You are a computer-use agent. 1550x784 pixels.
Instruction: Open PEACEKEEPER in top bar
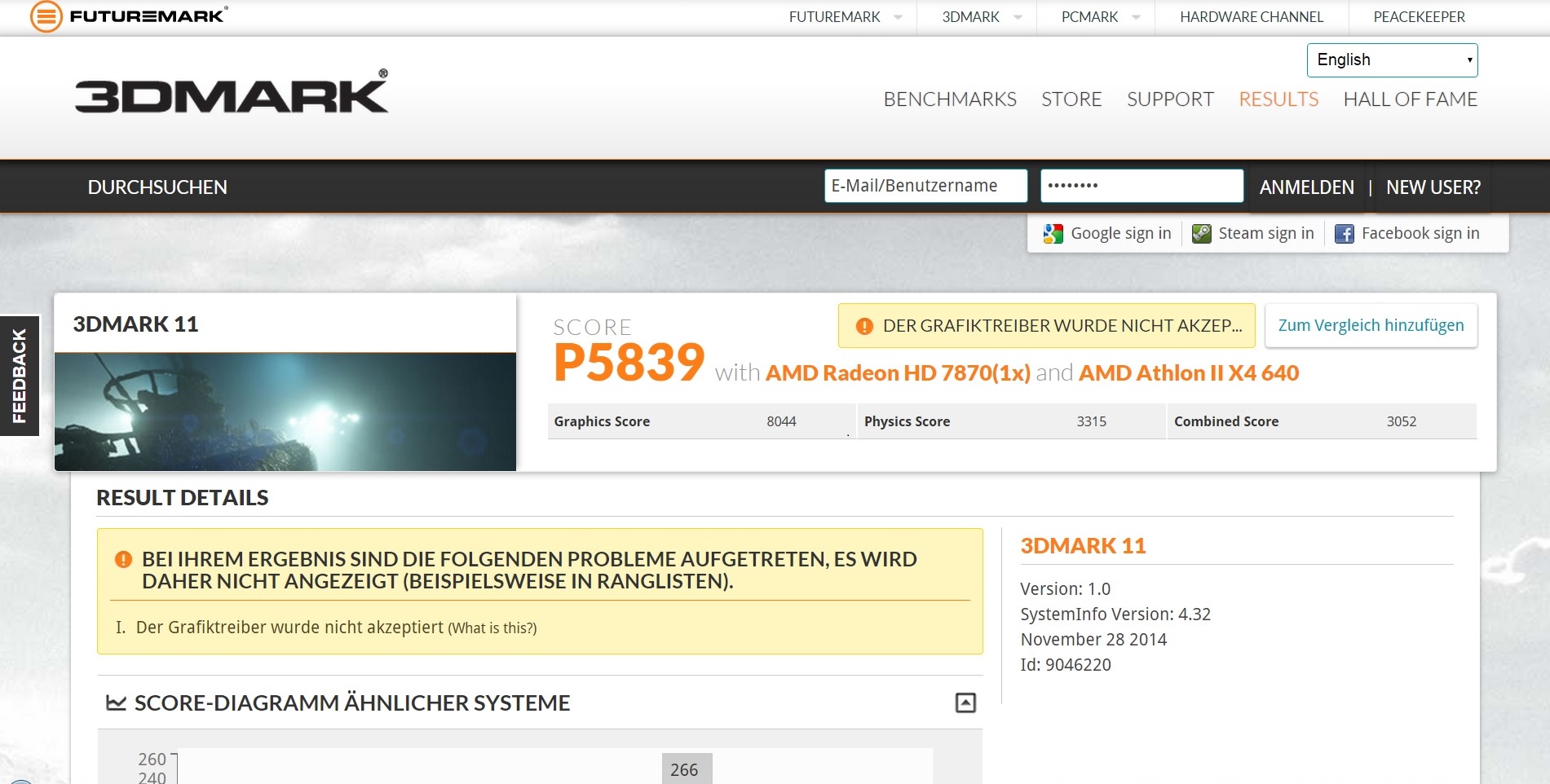point(1419,17)
